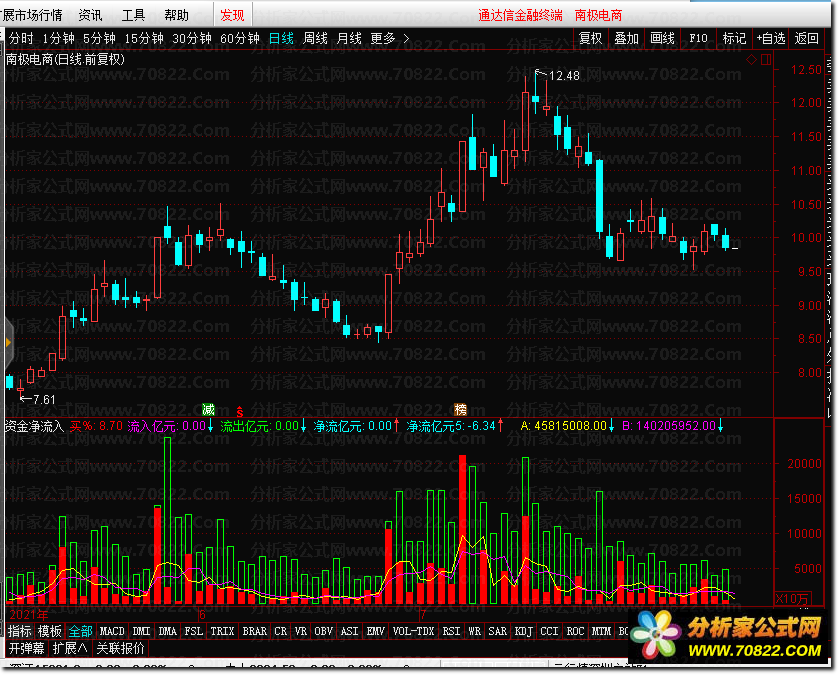Image resolution: width=840 pixels, height=675 pixels.
Task: Add stock with +自选 button
Action: pos(770,39)
